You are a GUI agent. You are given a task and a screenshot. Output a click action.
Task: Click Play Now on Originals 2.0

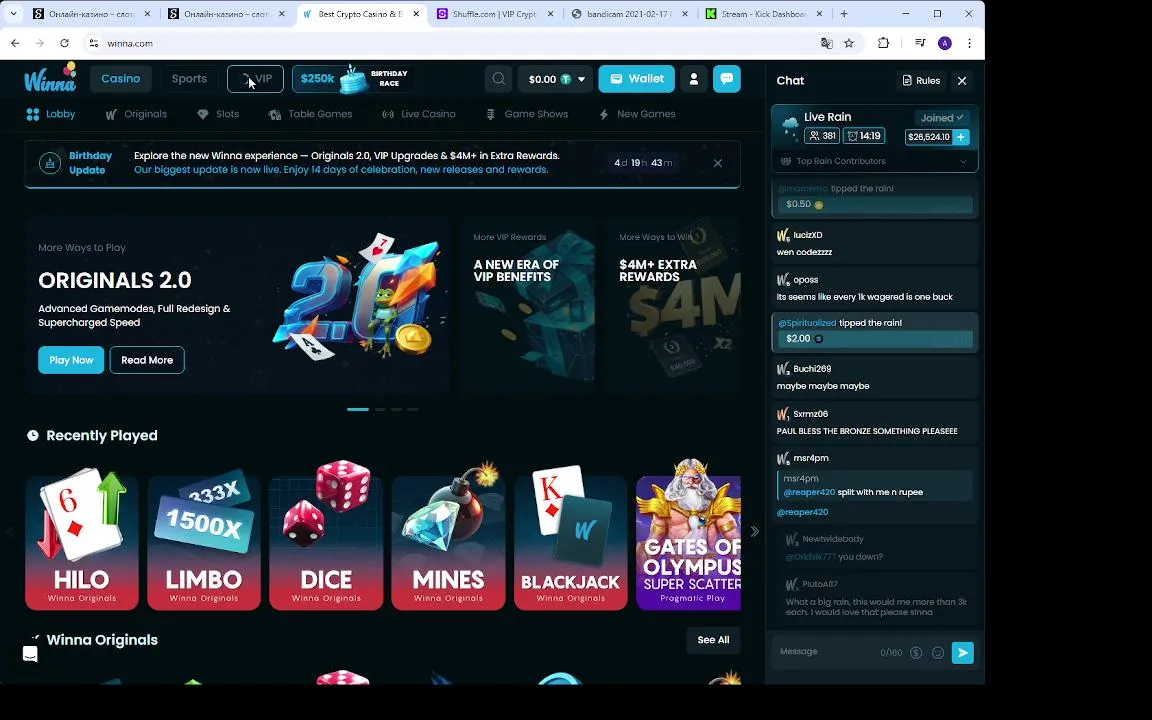(x=71, y=360)
